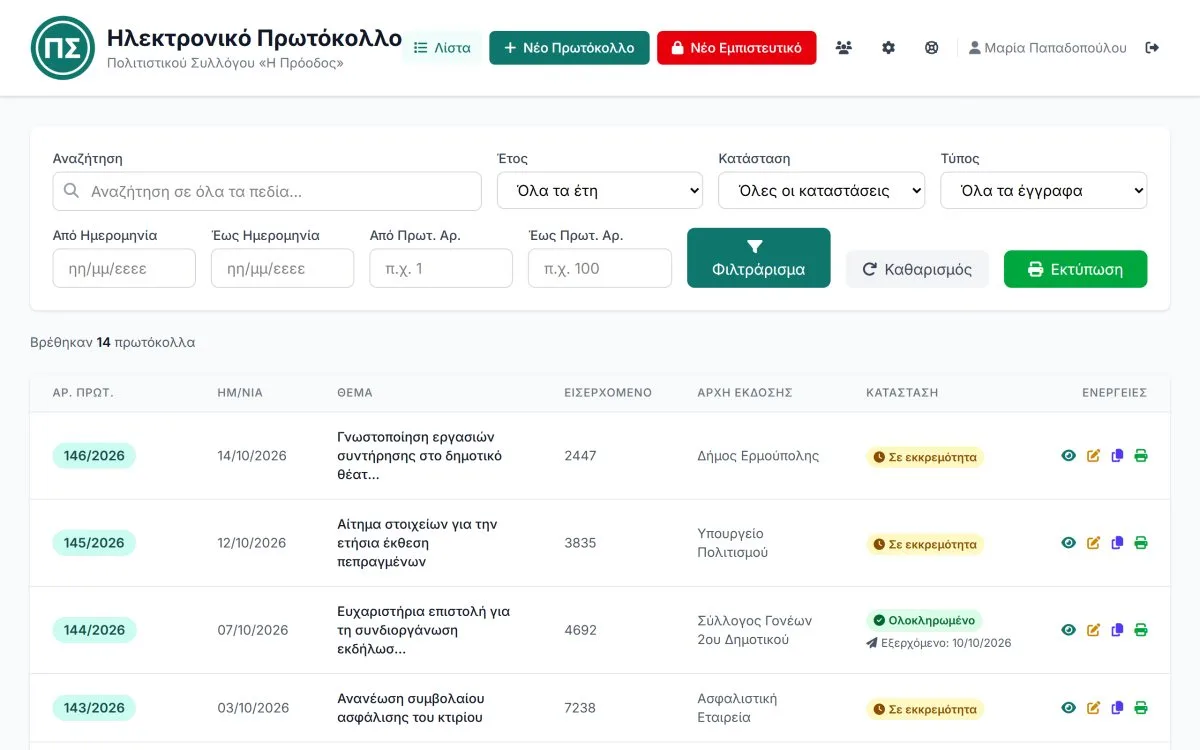Image resolution: width=1200 pixels, height=750 pixels.
Task: Edit protocol 144/2026 with pencil icon
Action: click(1093, 630)
